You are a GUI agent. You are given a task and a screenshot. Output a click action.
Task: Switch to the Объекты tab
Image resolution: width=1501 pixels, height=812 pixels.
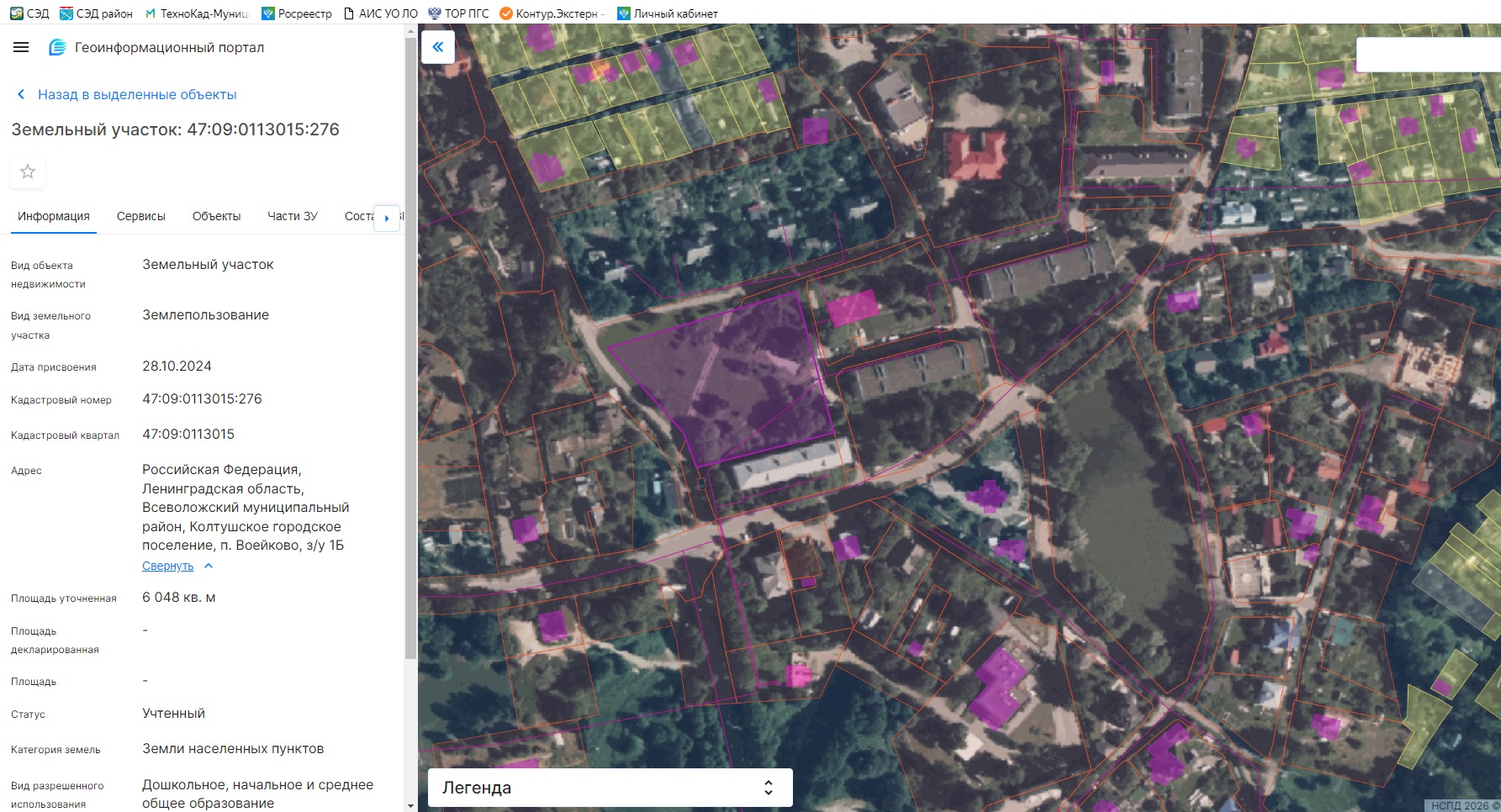pyautogui.click(x=216, y=216)
